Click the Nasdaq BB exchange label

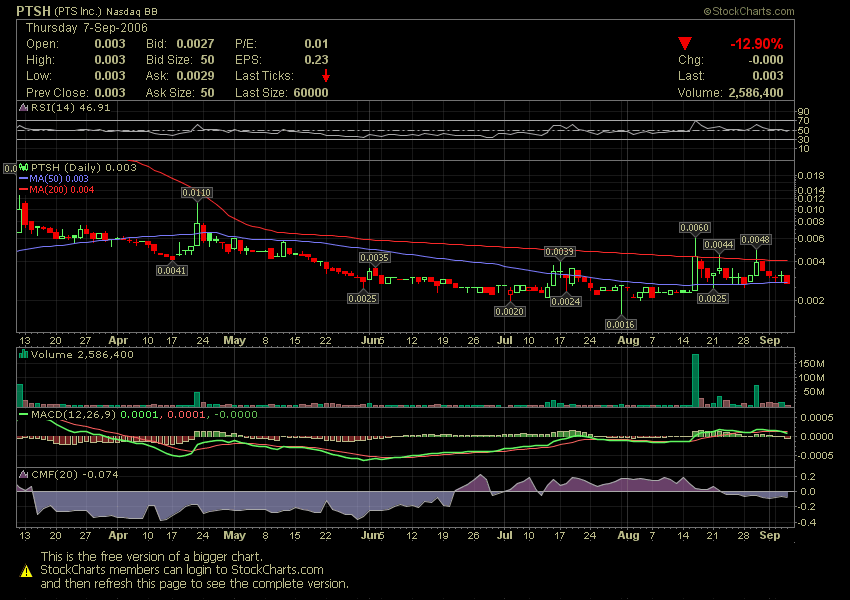(x=132, y=11)
